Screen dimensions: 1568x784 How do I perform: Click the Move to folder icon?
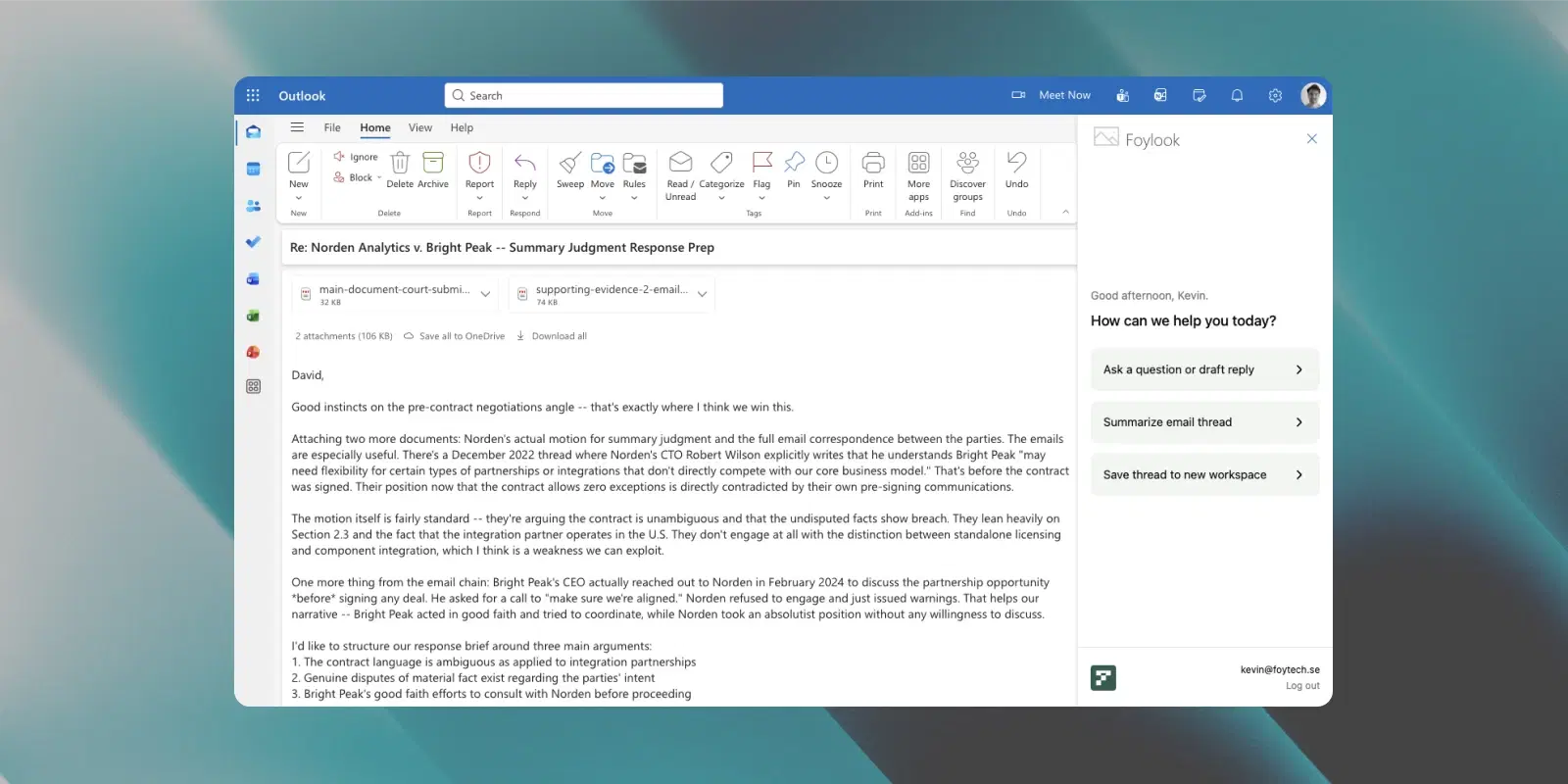tap(603, 162)
